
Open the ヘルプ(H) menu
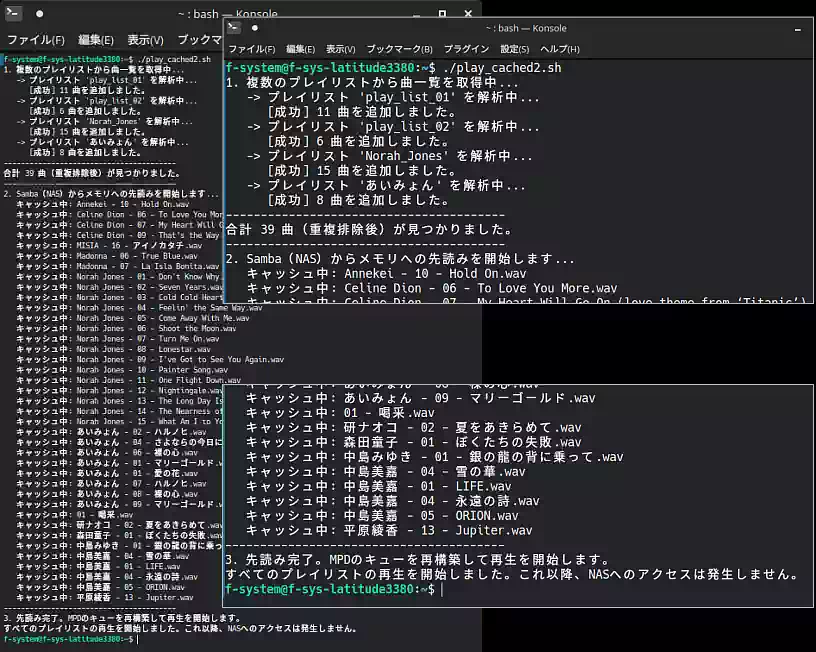559,49
